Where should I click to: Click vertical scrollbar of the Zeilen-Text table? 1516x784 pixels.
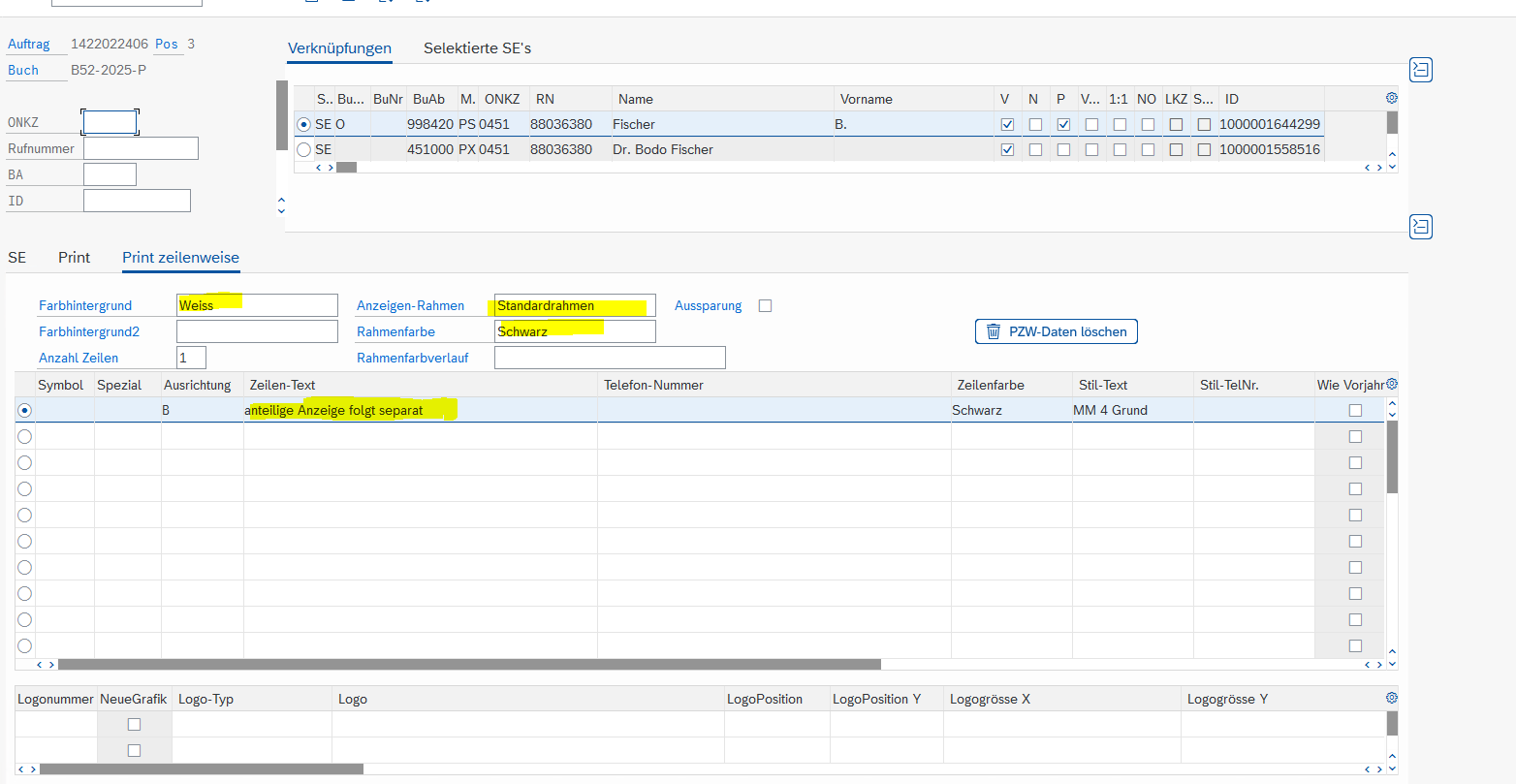point(1392,457)
